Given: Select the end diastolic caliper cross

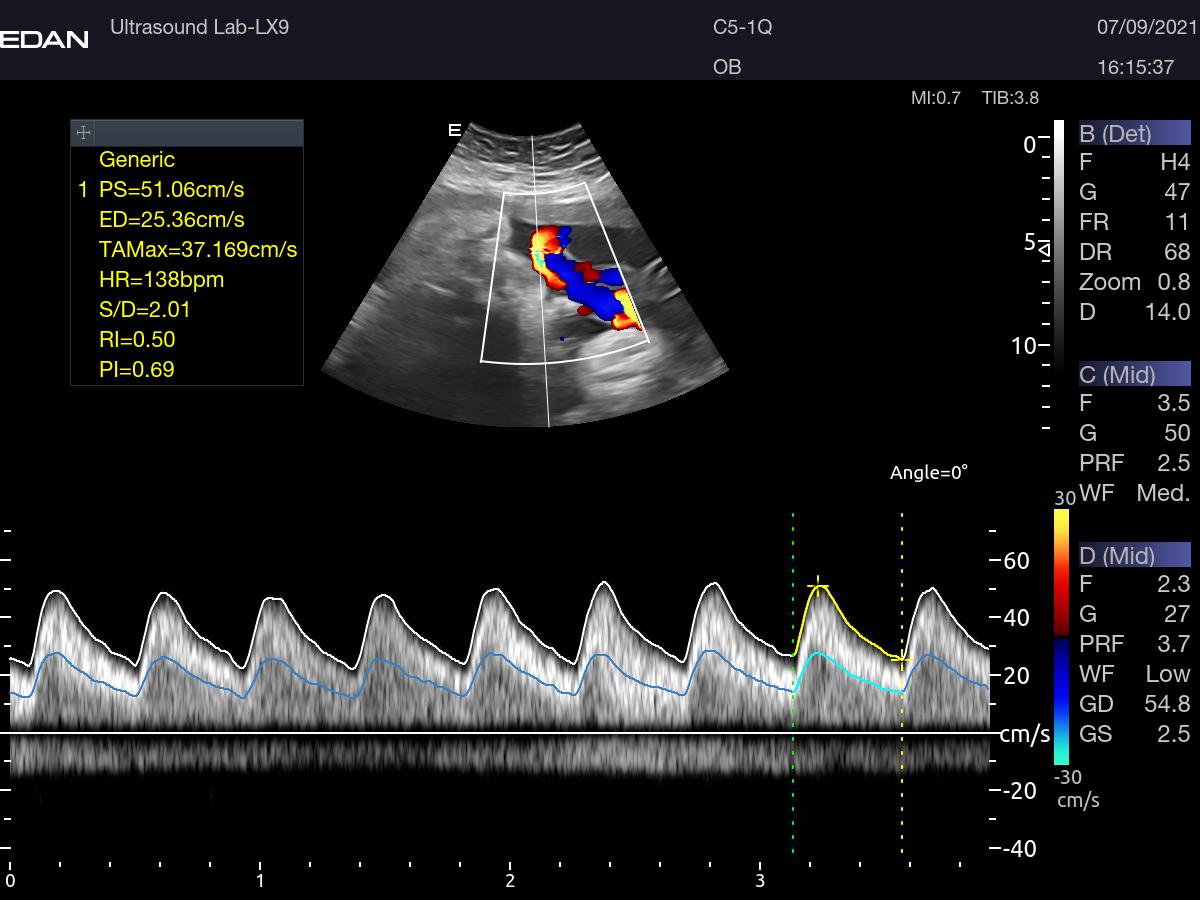Looking at the screenshot, I should coord(900,659).
